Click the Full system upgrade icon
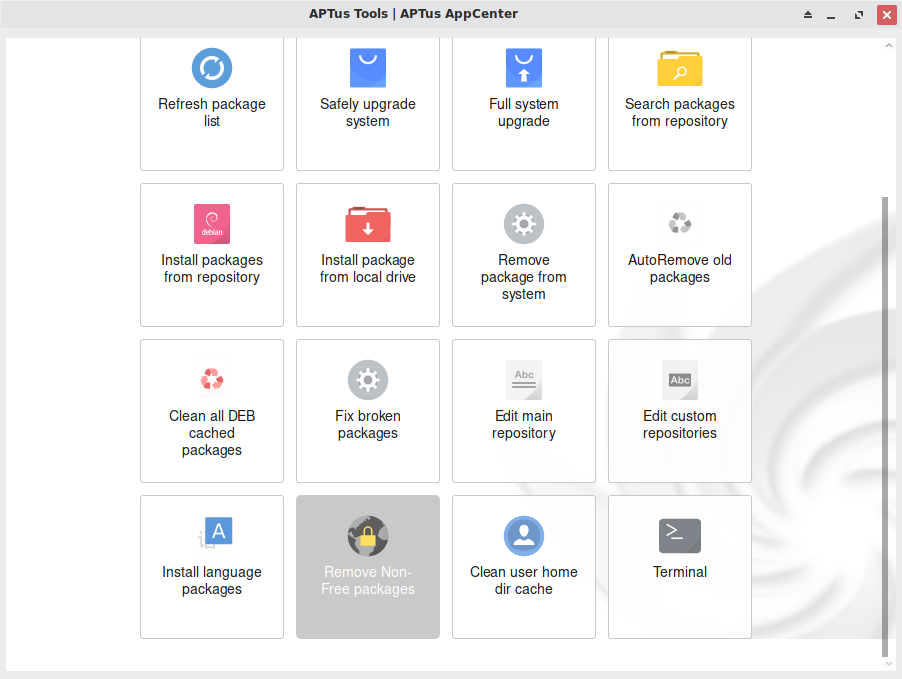The height and width of the screenshot is (679, 902). 523,68
